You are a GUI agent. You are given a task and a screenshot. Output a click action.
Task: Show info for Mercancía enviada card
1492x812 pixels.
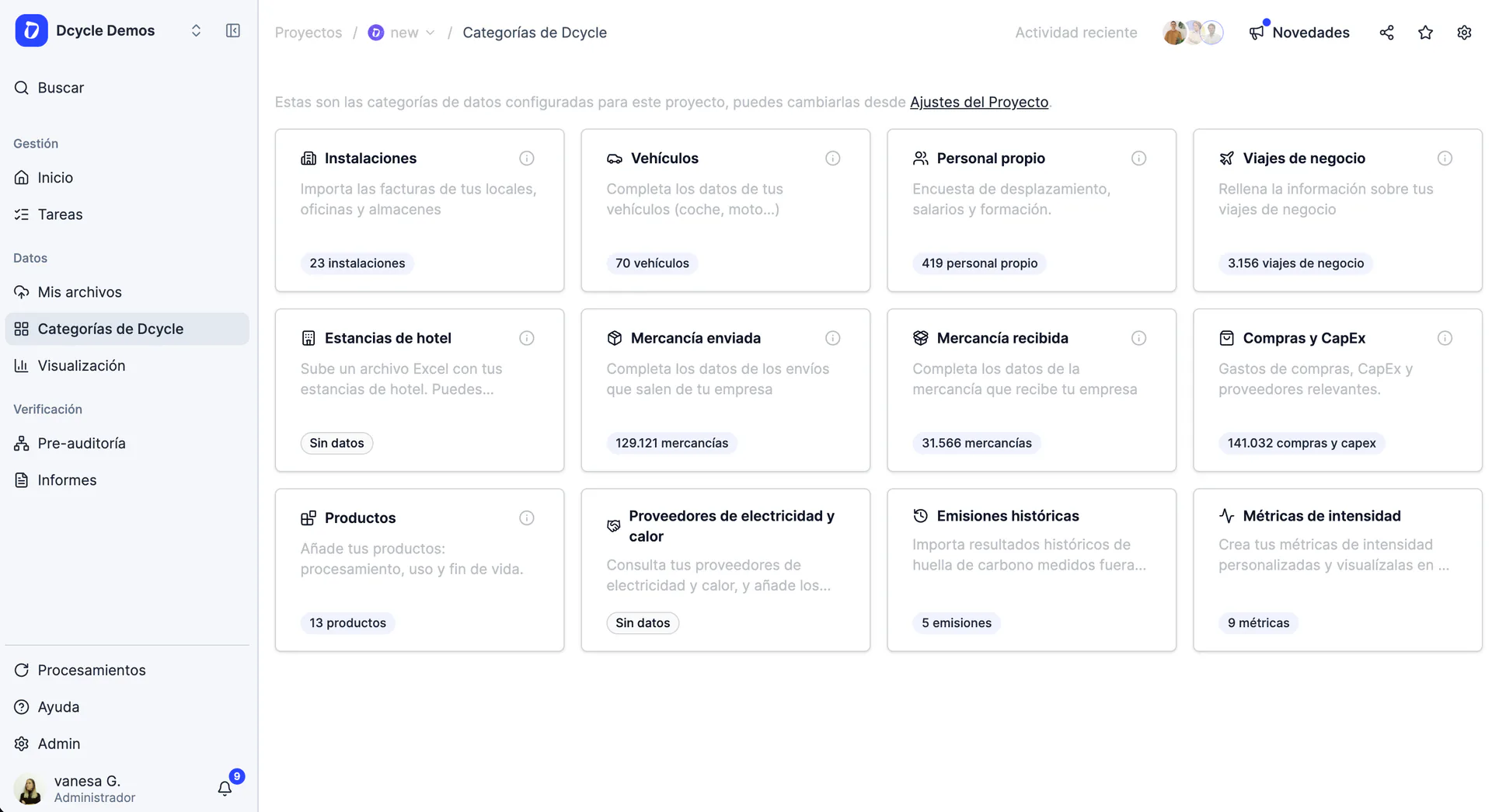[833, 338]
